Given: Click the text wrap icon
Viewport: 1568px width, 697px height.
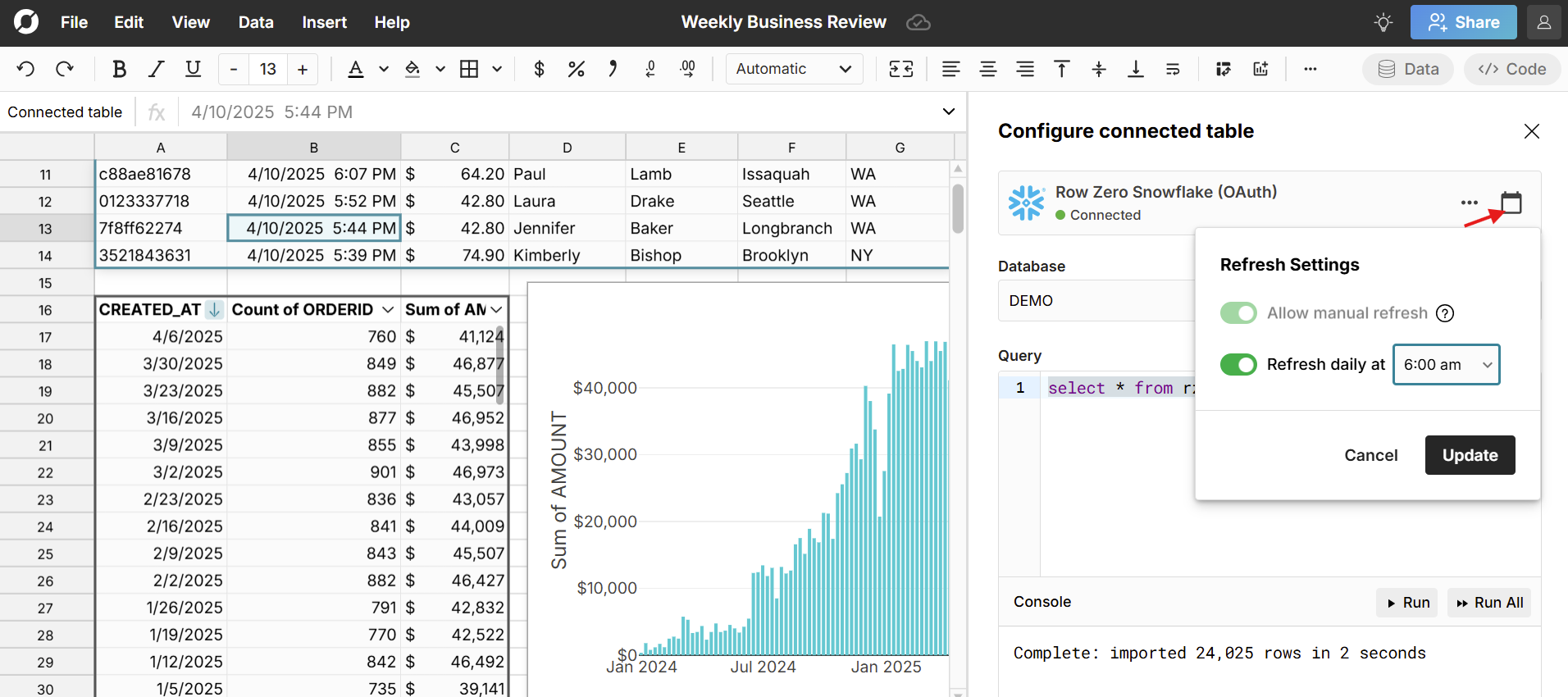Looking at the screenshot, I should coord(1173,70).
